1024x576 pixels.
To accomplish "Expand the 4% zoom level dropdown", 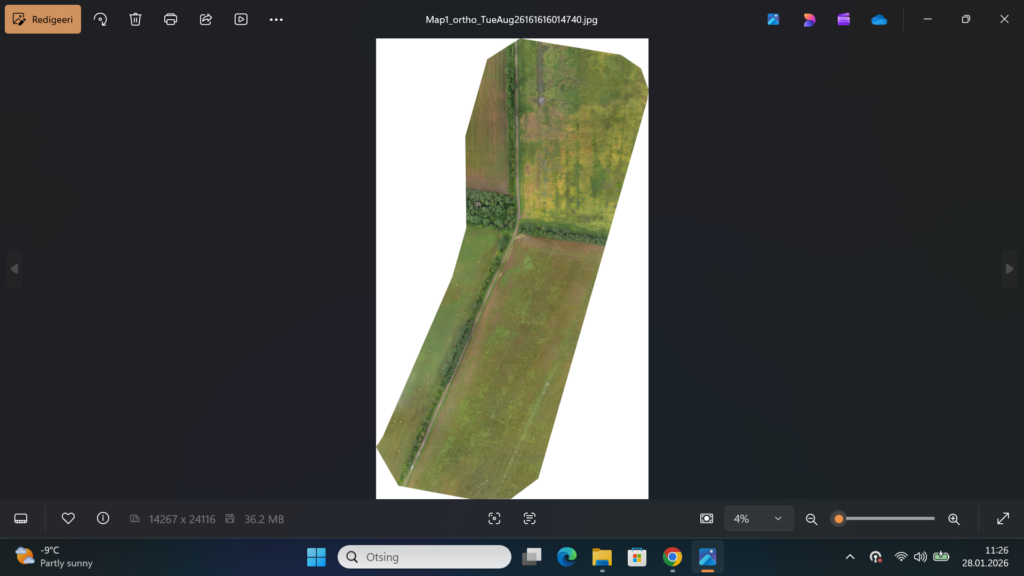I will pos(759,519).
